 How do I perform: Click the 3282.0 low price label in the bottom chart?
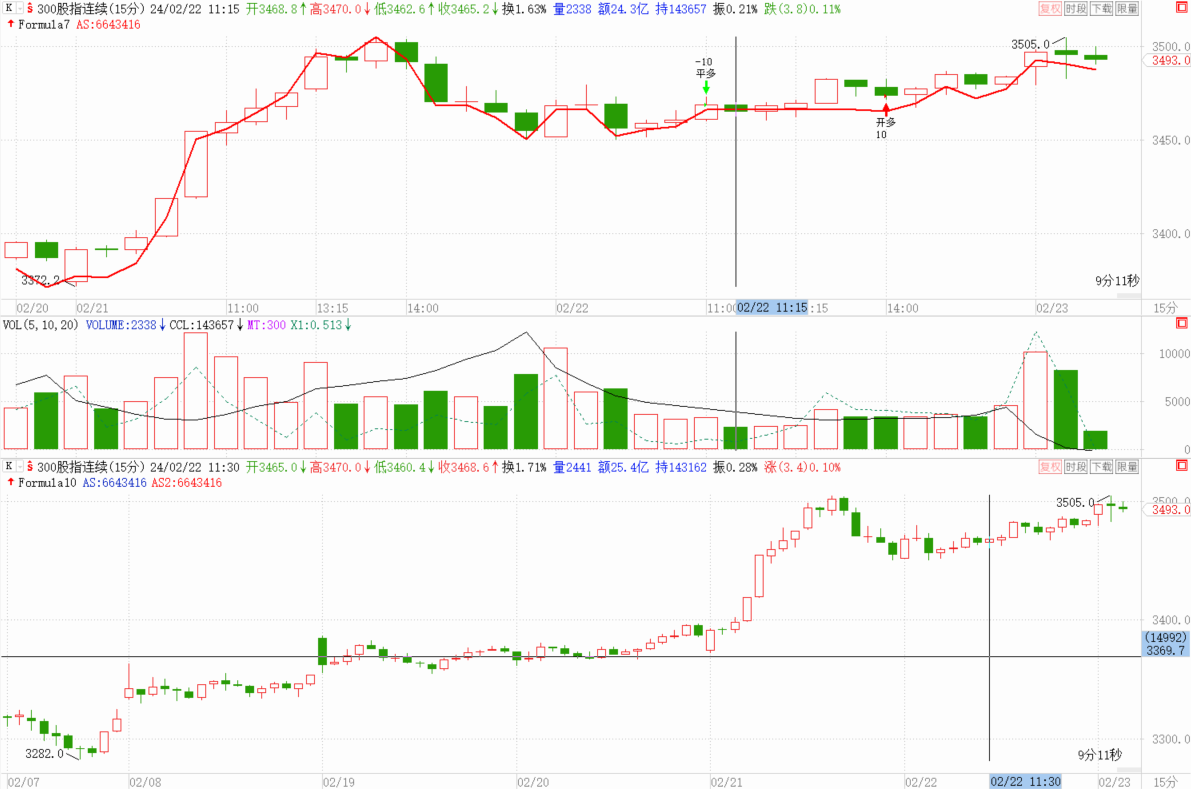coord(44,754)
